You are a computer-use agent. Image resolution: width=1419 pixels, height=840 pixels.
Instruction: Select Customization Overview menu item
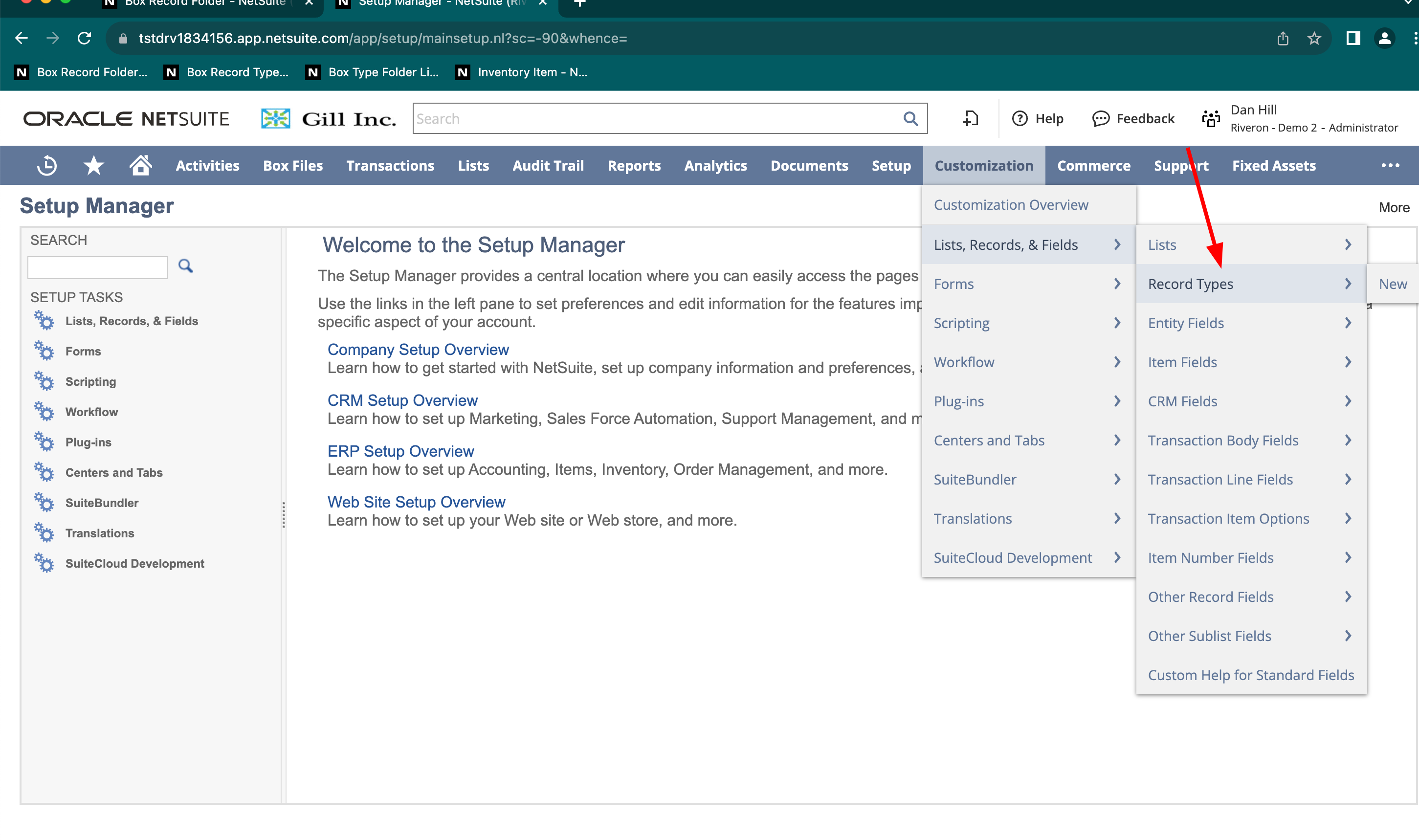1011,205
